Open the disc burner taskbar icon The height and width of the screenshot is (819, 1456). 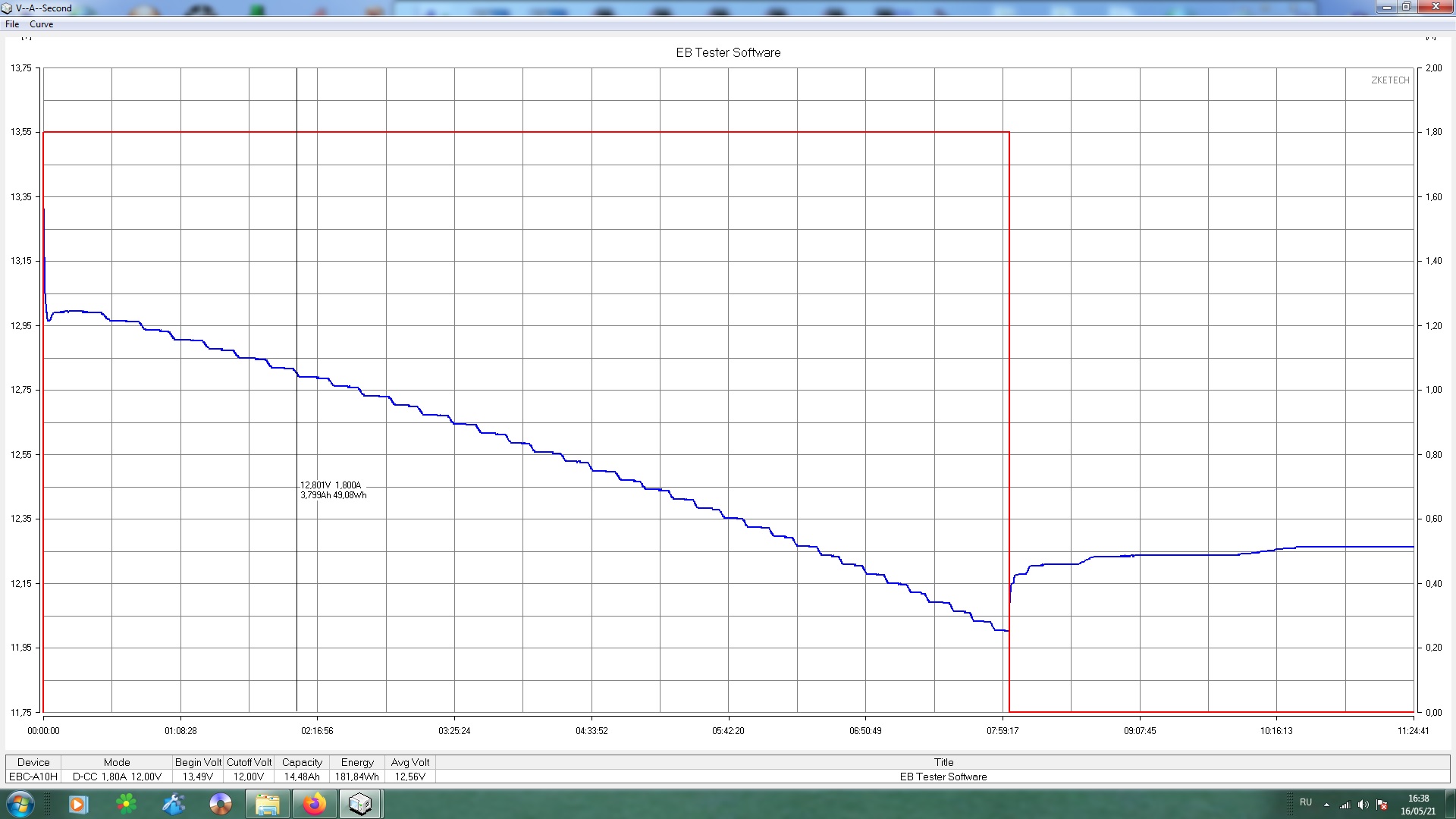pyautogui.click(x=221, y=804)
